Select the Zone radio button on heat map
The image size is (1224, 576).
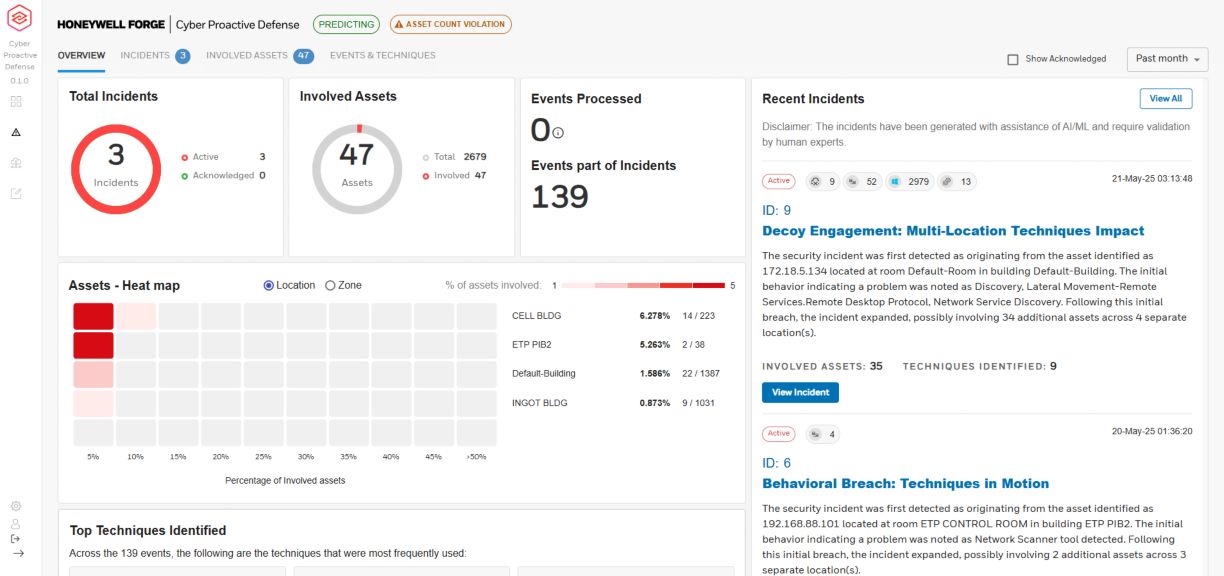(330, 285)
